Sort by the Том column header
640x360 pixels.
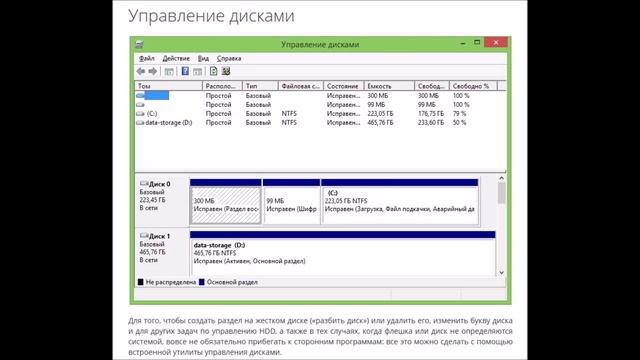169,86
